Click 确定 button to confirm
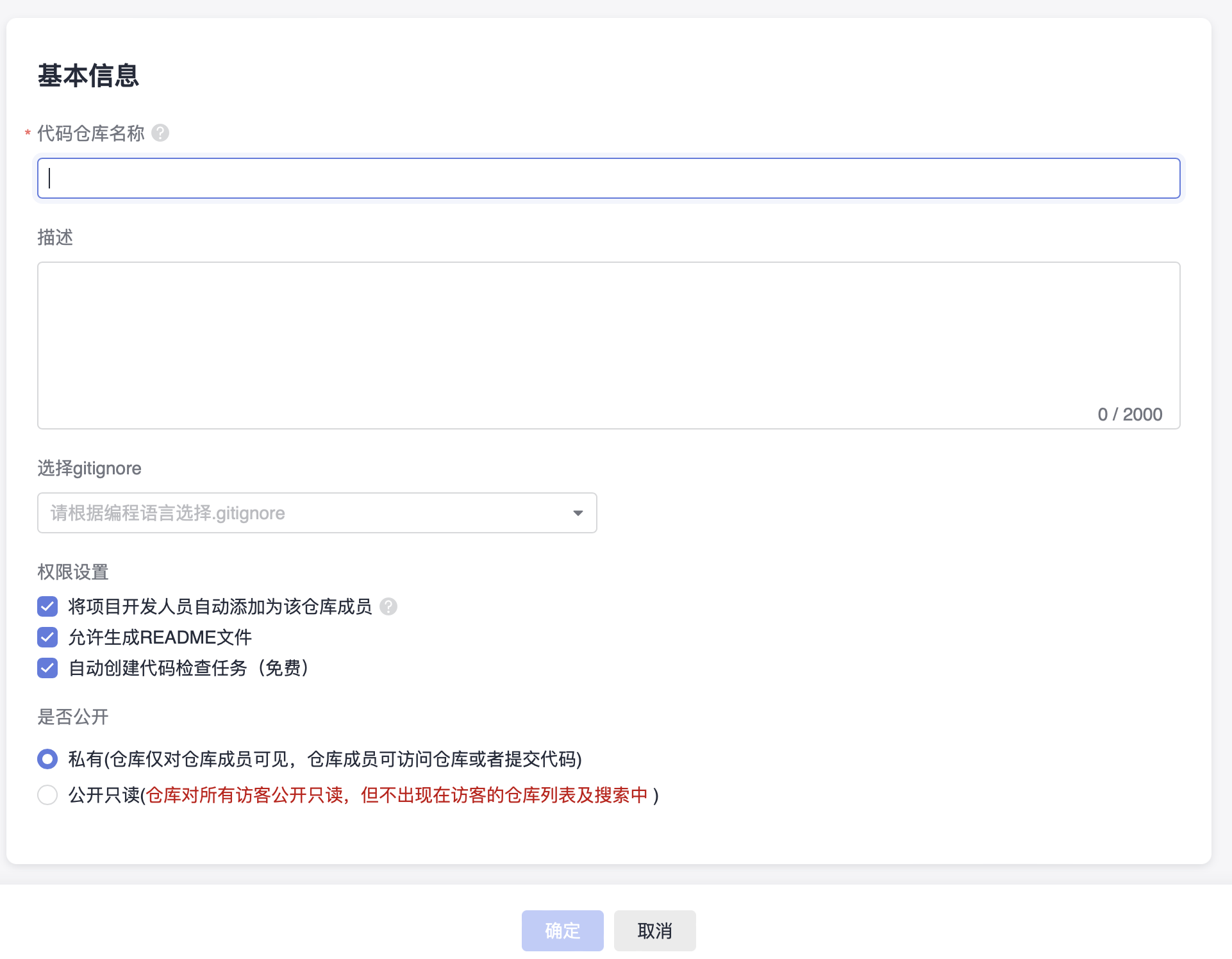The image size is (1232, 959). tap(562, 930)
